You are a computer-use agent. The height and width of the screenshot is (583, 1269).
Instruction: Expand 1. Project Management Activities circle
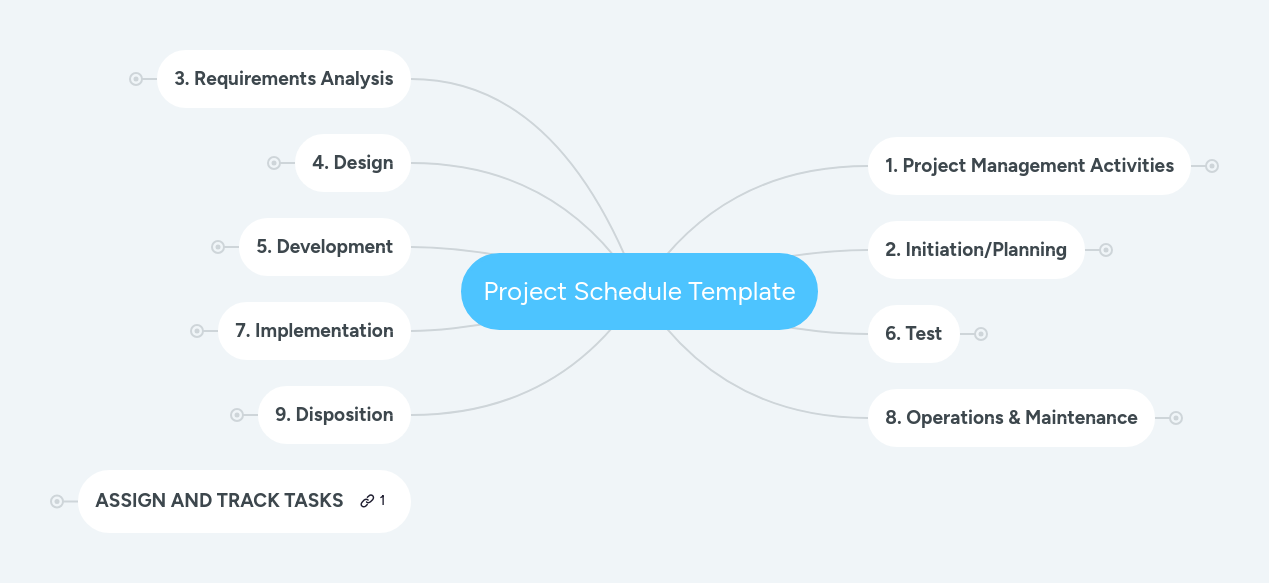coord(1212,166)
